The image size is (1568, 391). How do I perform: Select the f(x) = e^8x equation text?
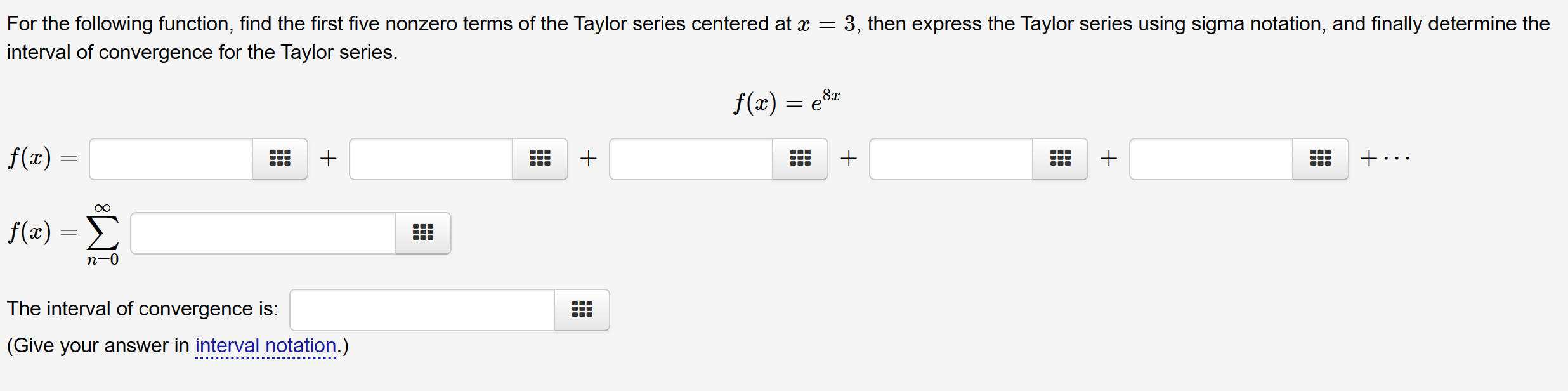pos(785,102)
